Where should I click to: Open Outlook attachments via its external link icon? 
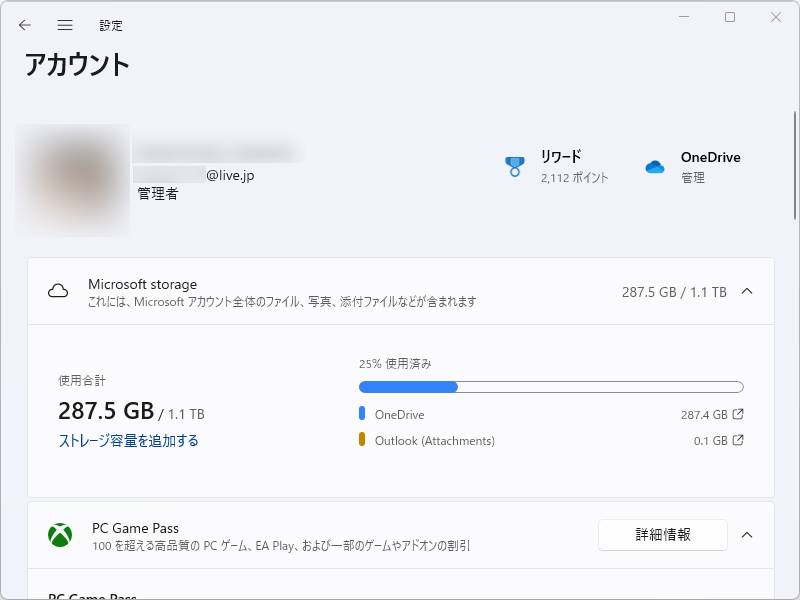(737, 440)
